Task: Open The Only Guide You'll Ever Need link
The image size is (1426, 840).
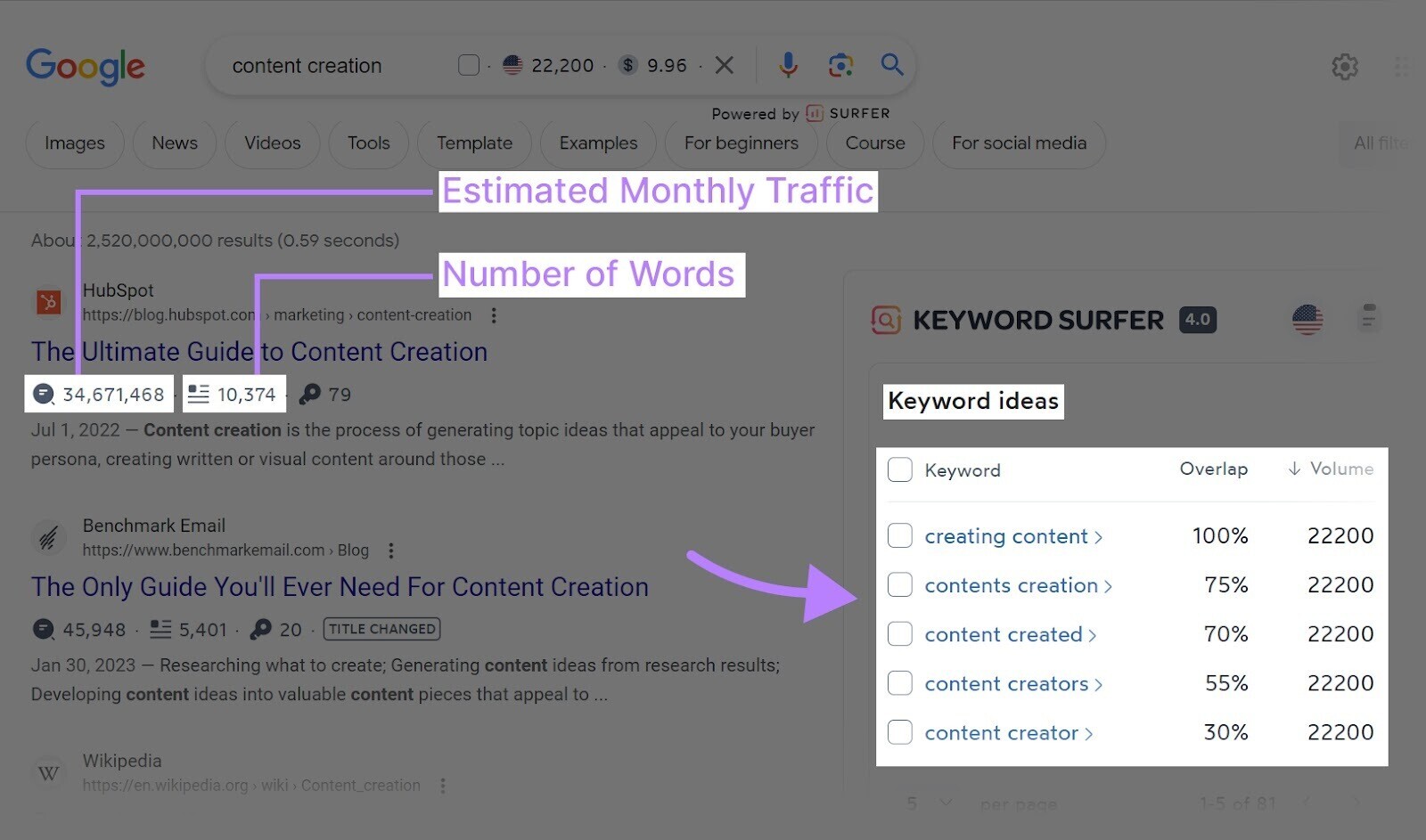Action: point(340,587)
